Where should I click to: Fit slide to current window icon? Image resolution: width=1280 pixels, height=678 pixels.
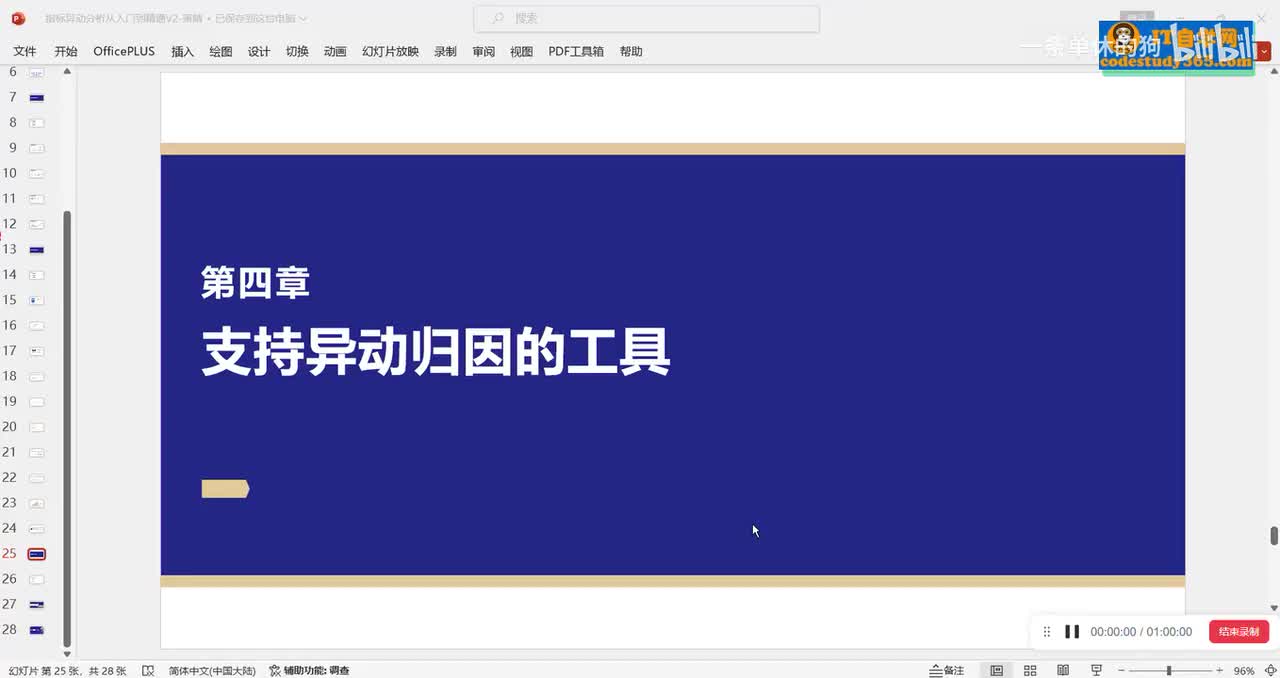pyautogui.click(x=1270, y=670)
